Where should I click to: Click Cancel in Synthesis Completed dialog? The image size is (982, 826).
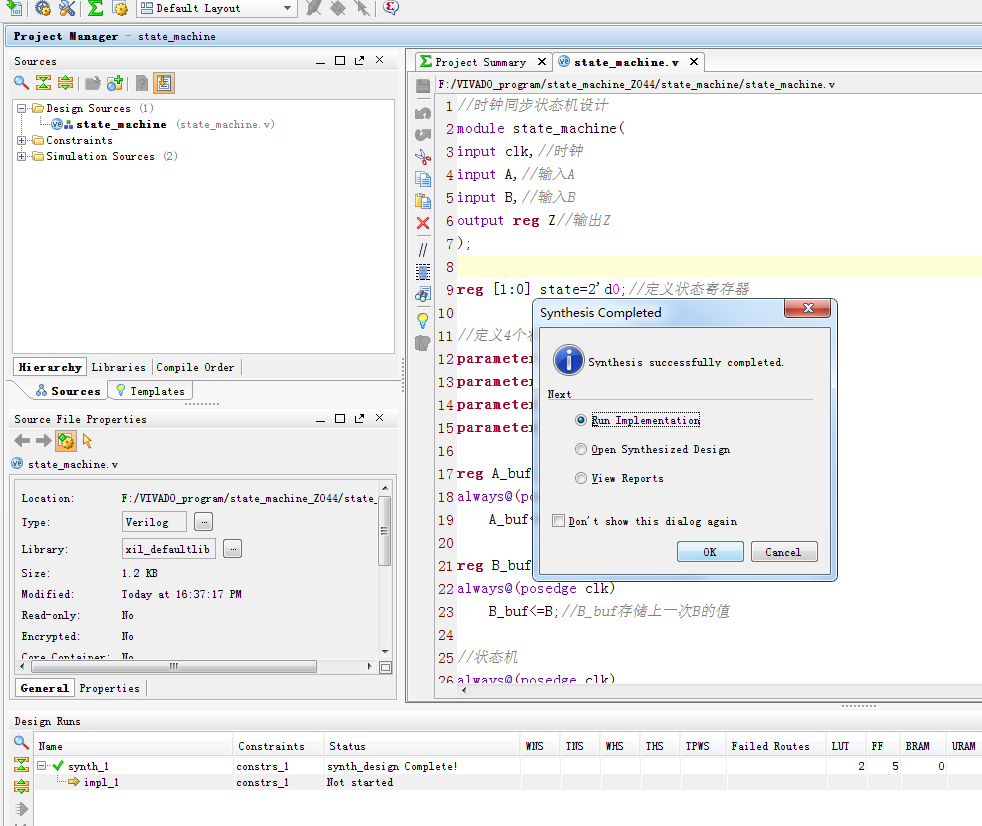coord(783,552)
